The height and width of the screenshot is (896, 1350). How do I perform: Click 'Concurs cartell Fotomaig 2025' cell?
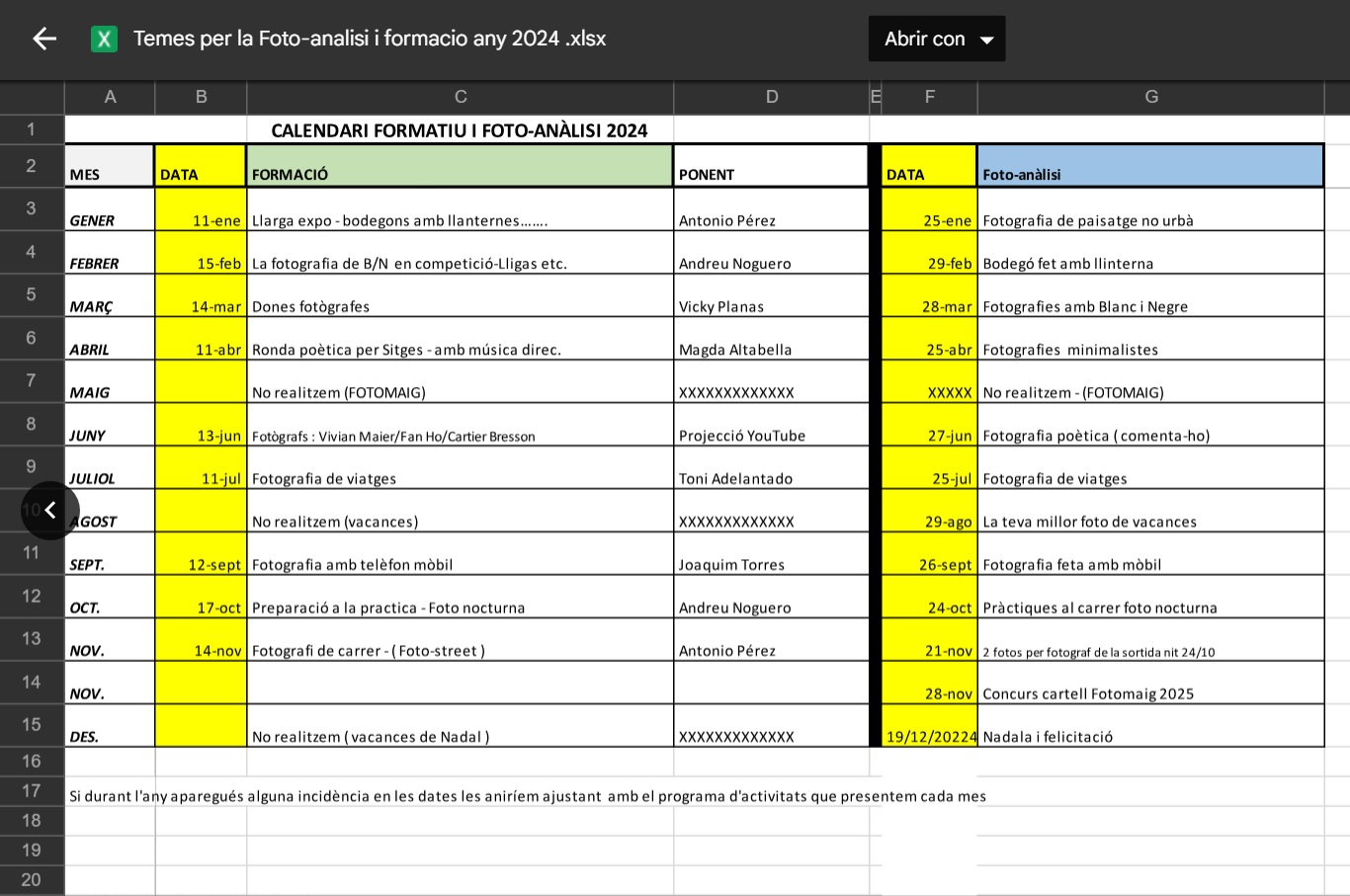1150,683
